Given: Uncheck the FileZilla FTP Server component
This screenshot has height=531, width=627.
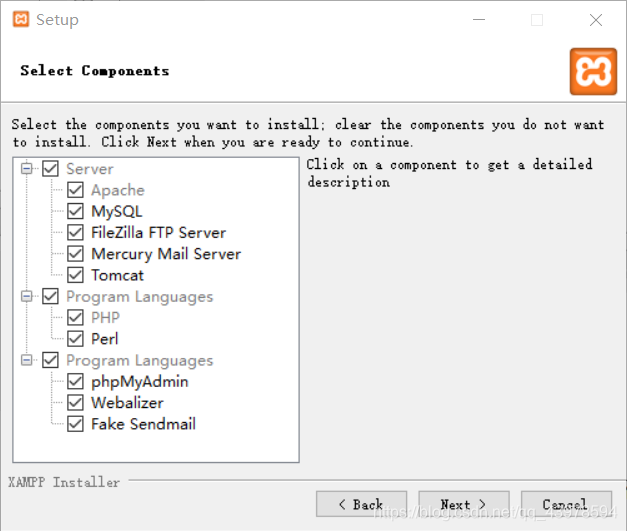Looking at the screenshot, I should click(x=75, y=232).
